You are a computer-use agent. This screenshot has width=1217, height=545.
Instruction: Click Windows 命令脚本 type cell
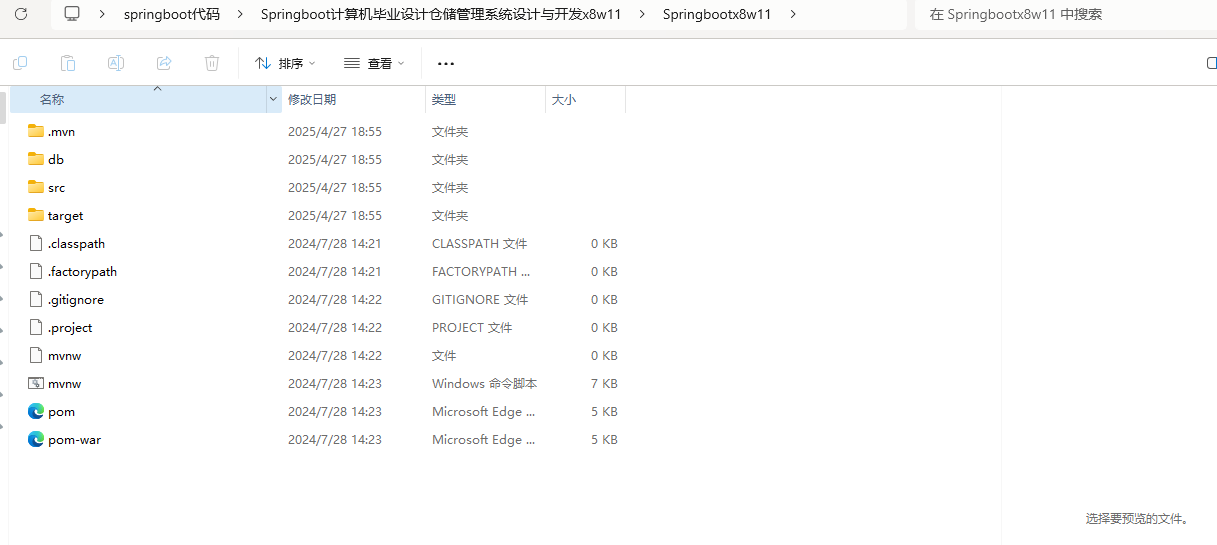(484, 383)
